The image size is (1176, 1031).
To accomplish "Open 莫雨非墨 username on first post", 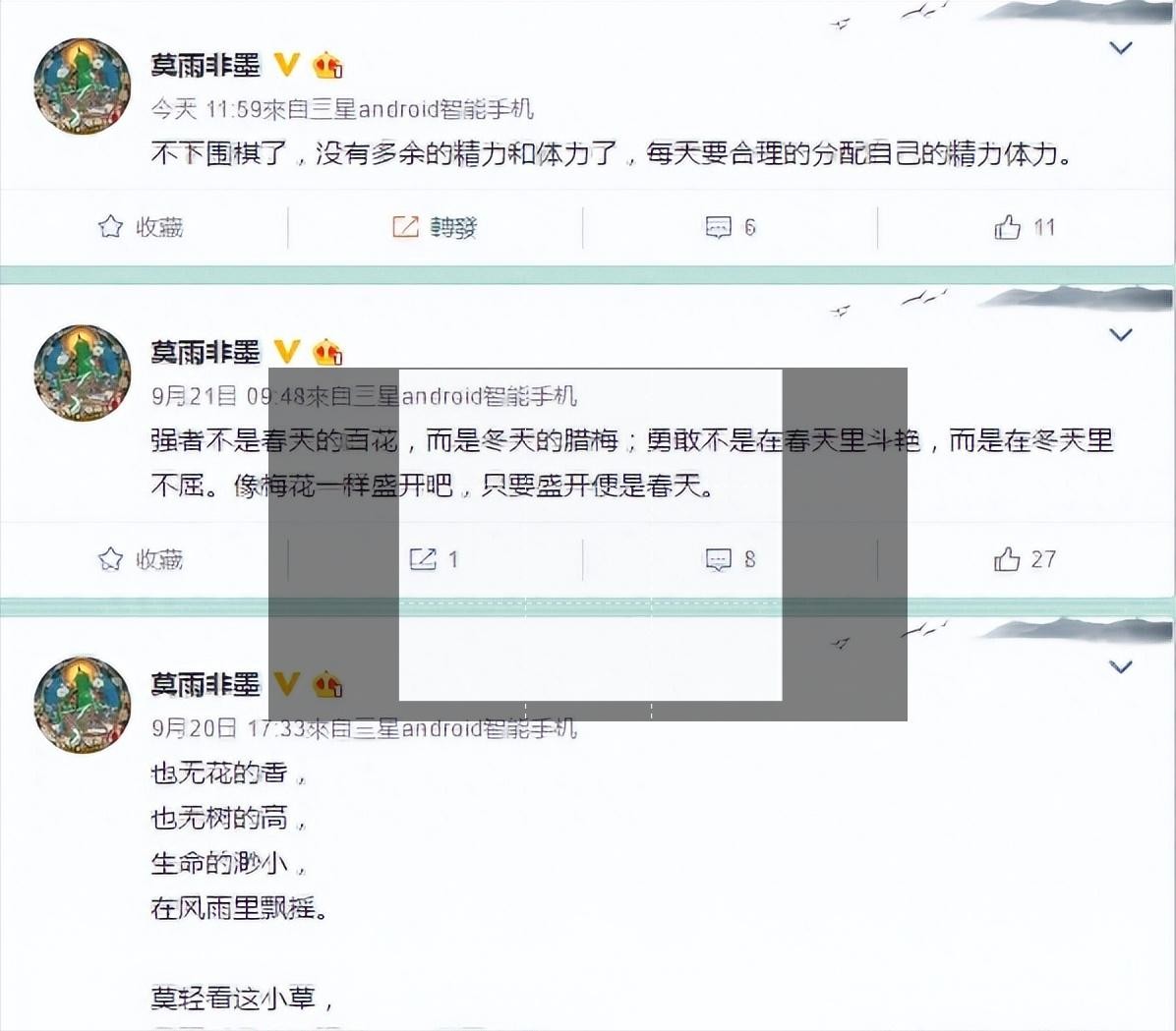I will (x=206, y=65).
